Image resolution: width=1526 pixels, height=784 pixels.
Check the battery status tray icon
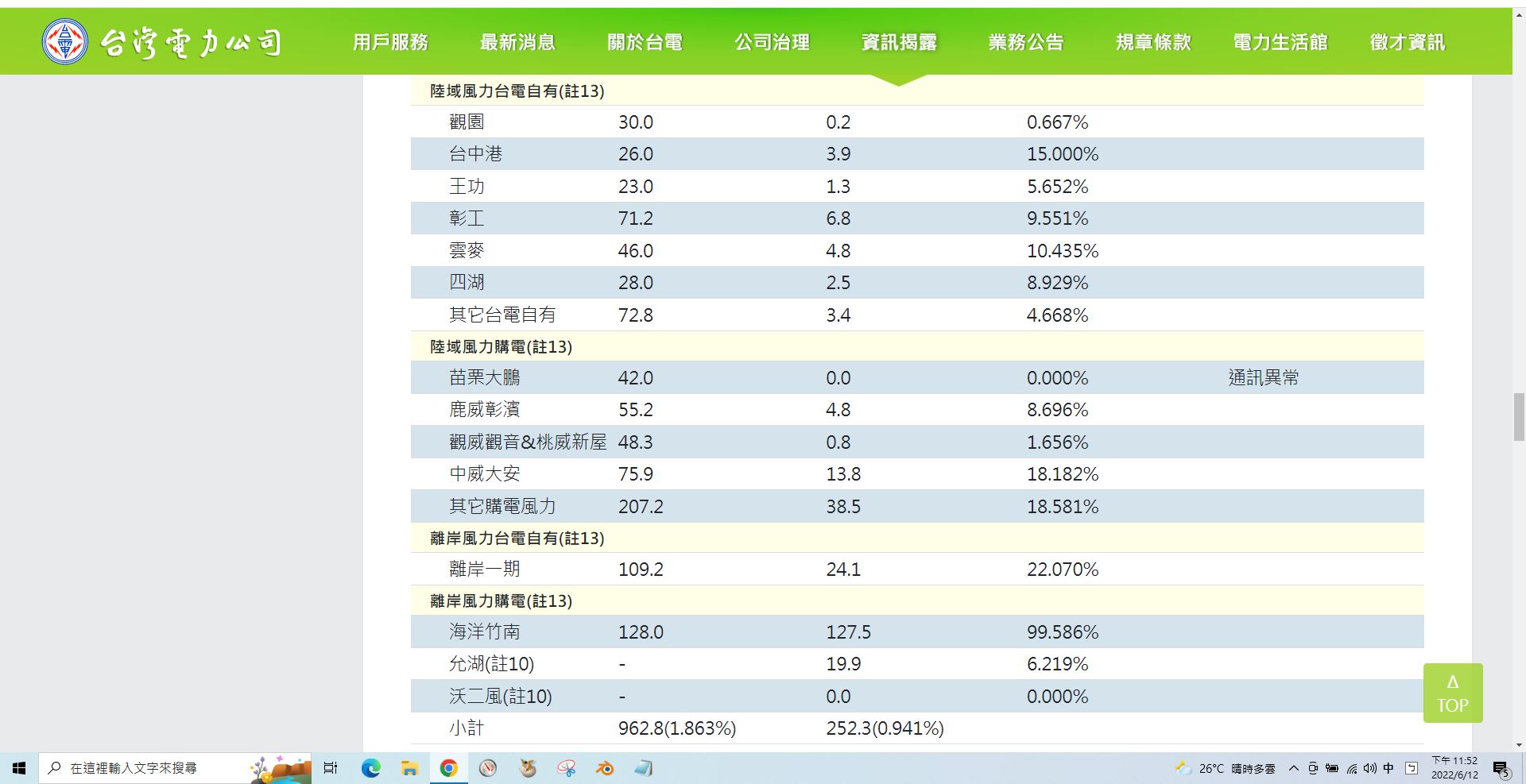pos(1332,768)
